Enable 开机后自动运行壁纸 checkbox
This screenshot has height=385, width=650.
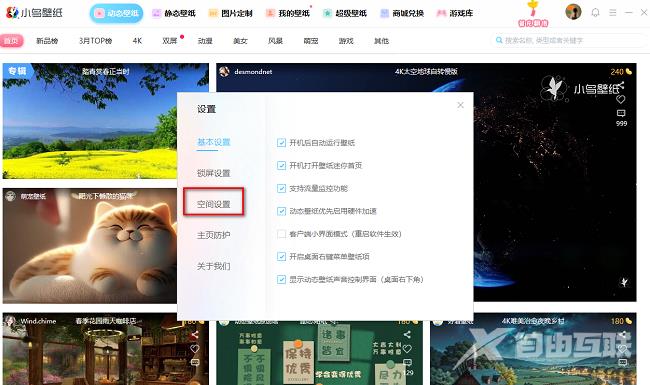(281, 143)
